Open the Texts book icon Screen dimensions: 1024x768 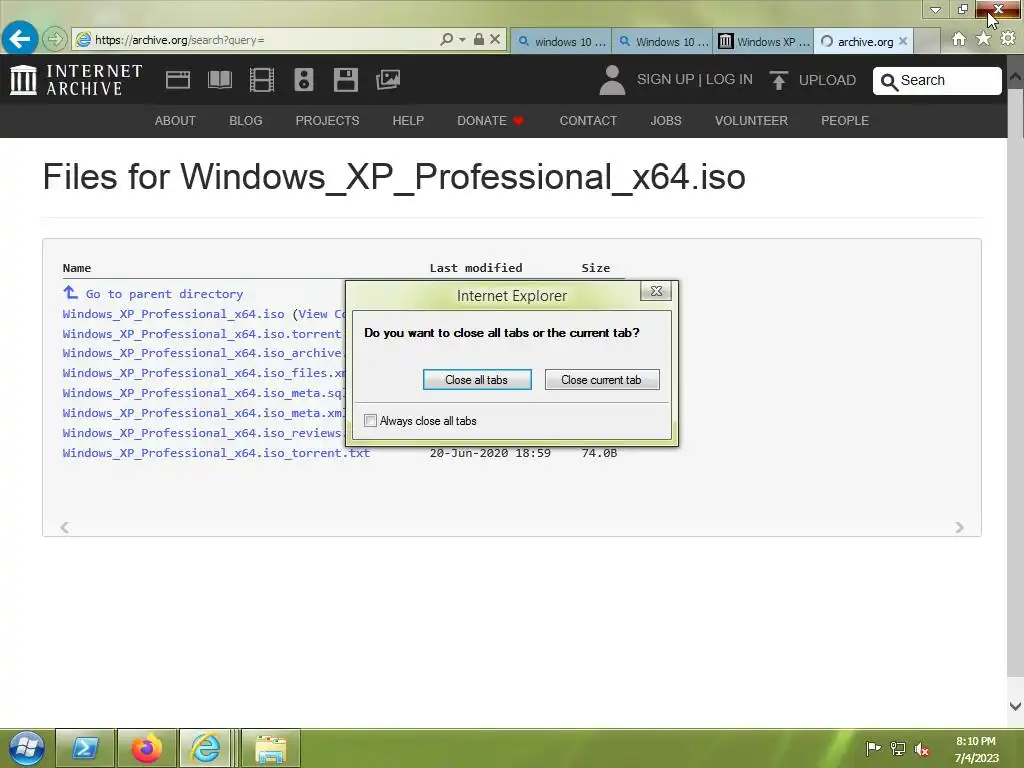219,80
